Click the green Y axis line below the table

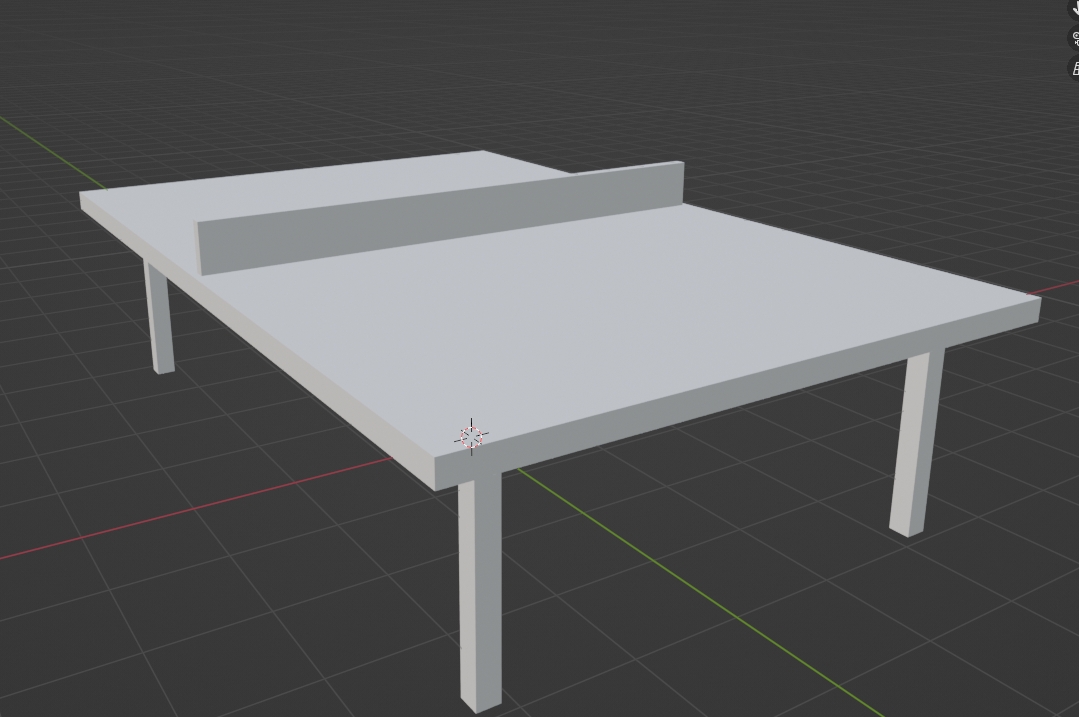coord(700,590)
